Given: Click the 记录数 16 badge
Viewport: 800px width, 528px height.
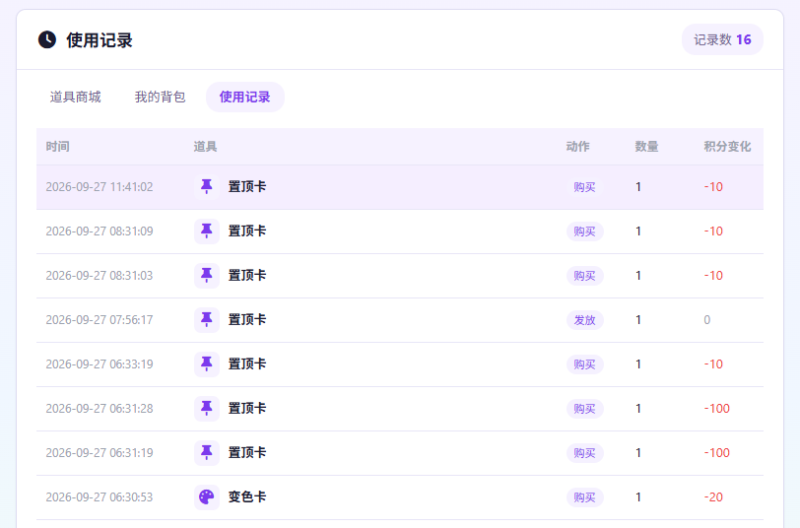Looking at the screenshot, I should (x=722, y=40).
